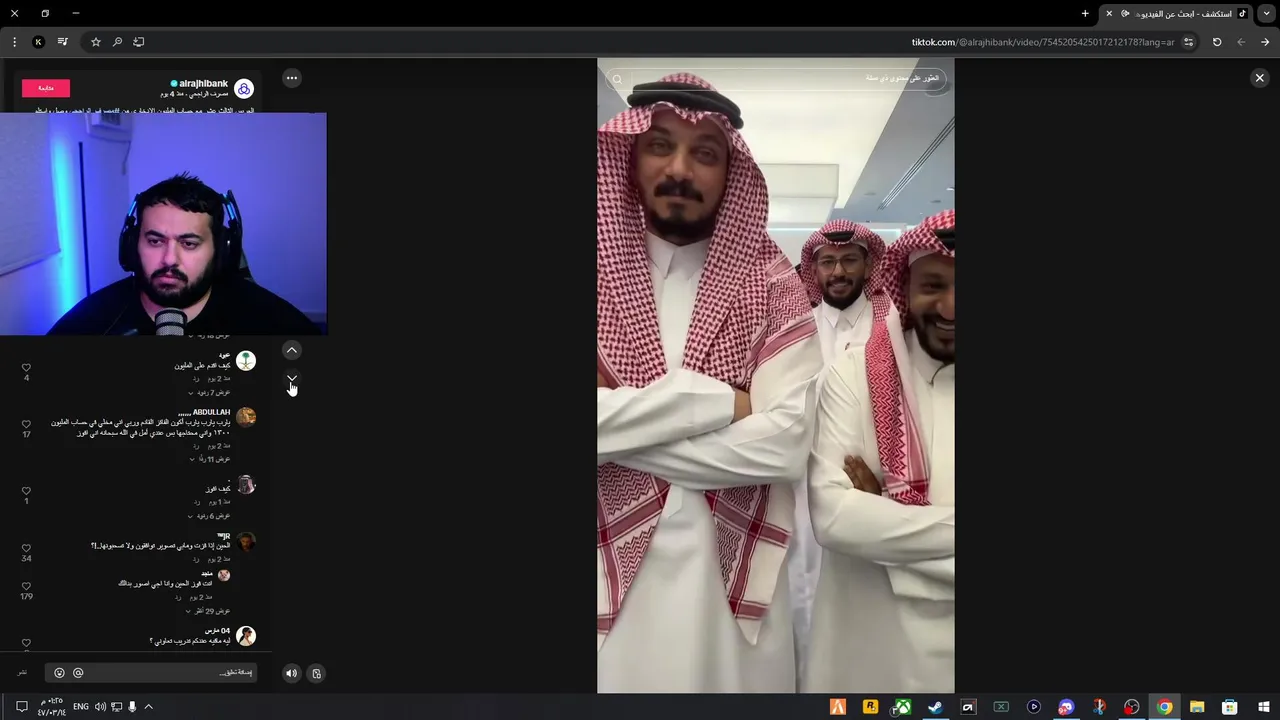This screenshot has height=720, width=1280.
Task: Click the install app icon in address bar
Action: click(139, 42)
